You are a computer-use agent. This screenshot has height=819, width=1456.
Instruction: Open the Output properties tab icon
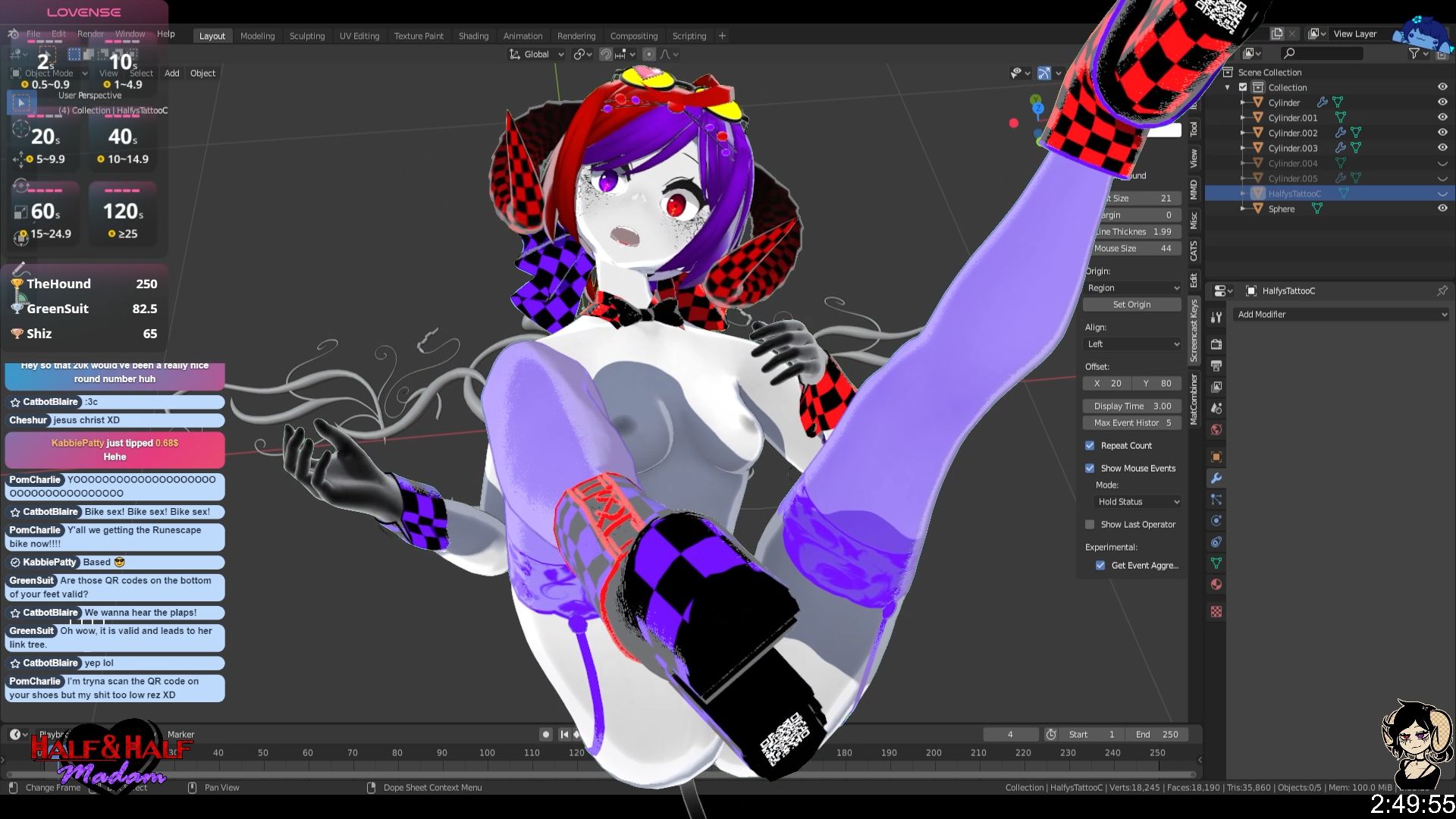[1216, 366]
